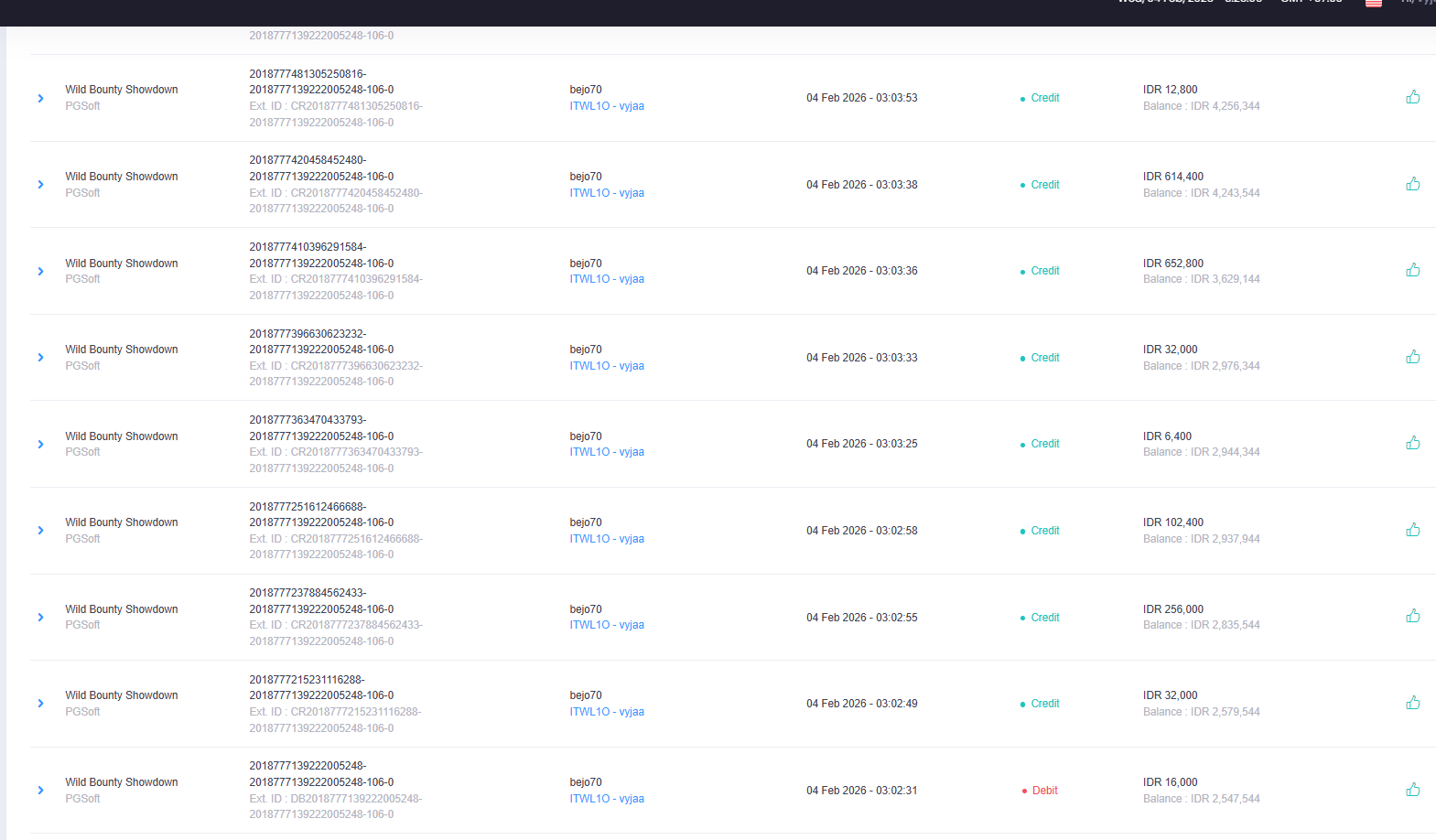Open ITWL1O - vyjaa link in 03:03:53 row
The height and width of the screenshot is (840, 1436).
tap(607, 106)
